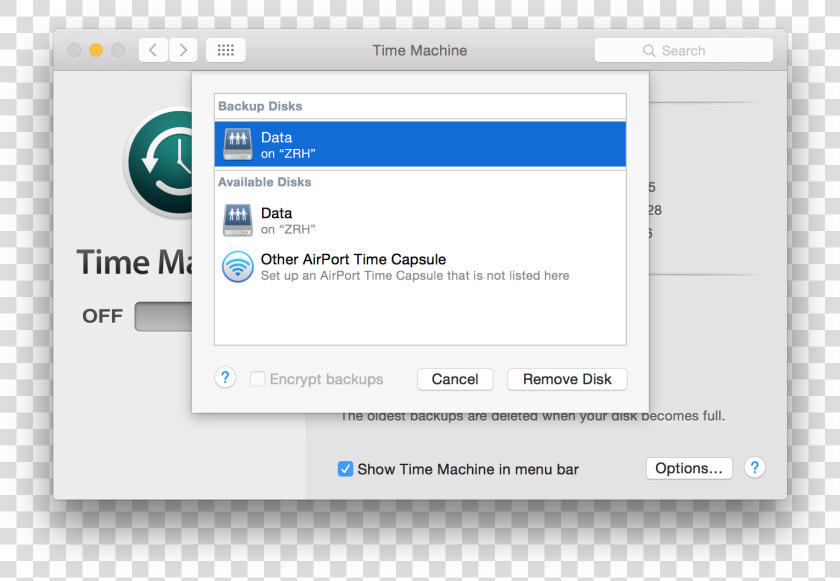The image size is (840, 581).
Task: Focus the Search field
Action: point(684,50)
